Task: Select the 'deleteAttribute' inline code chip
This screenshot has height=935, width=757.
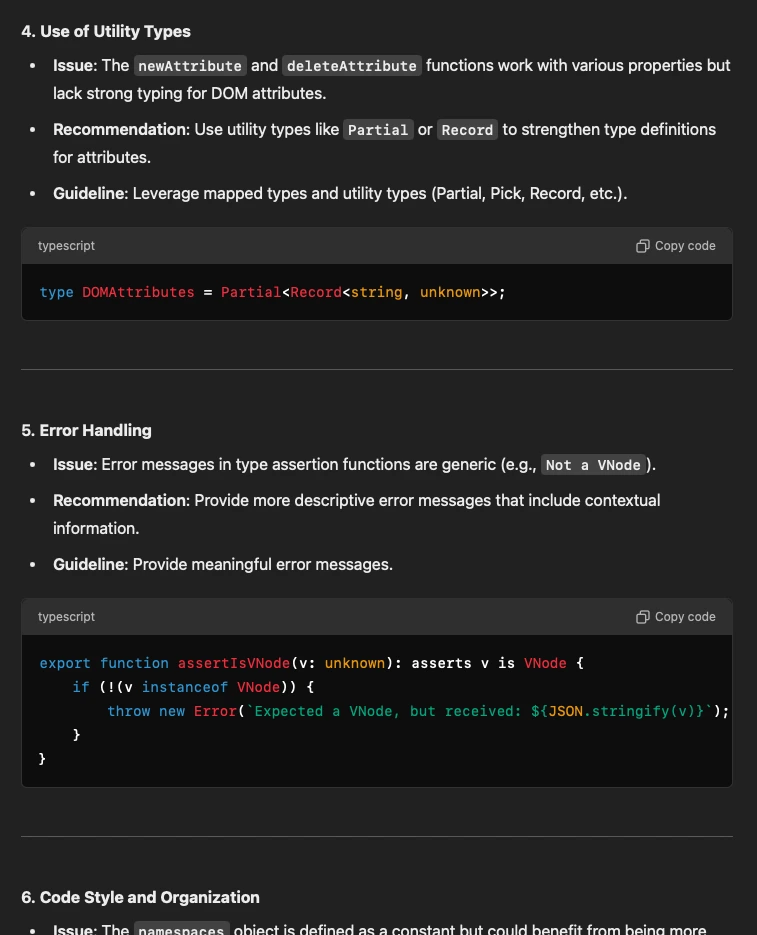Action: (351, 65)
